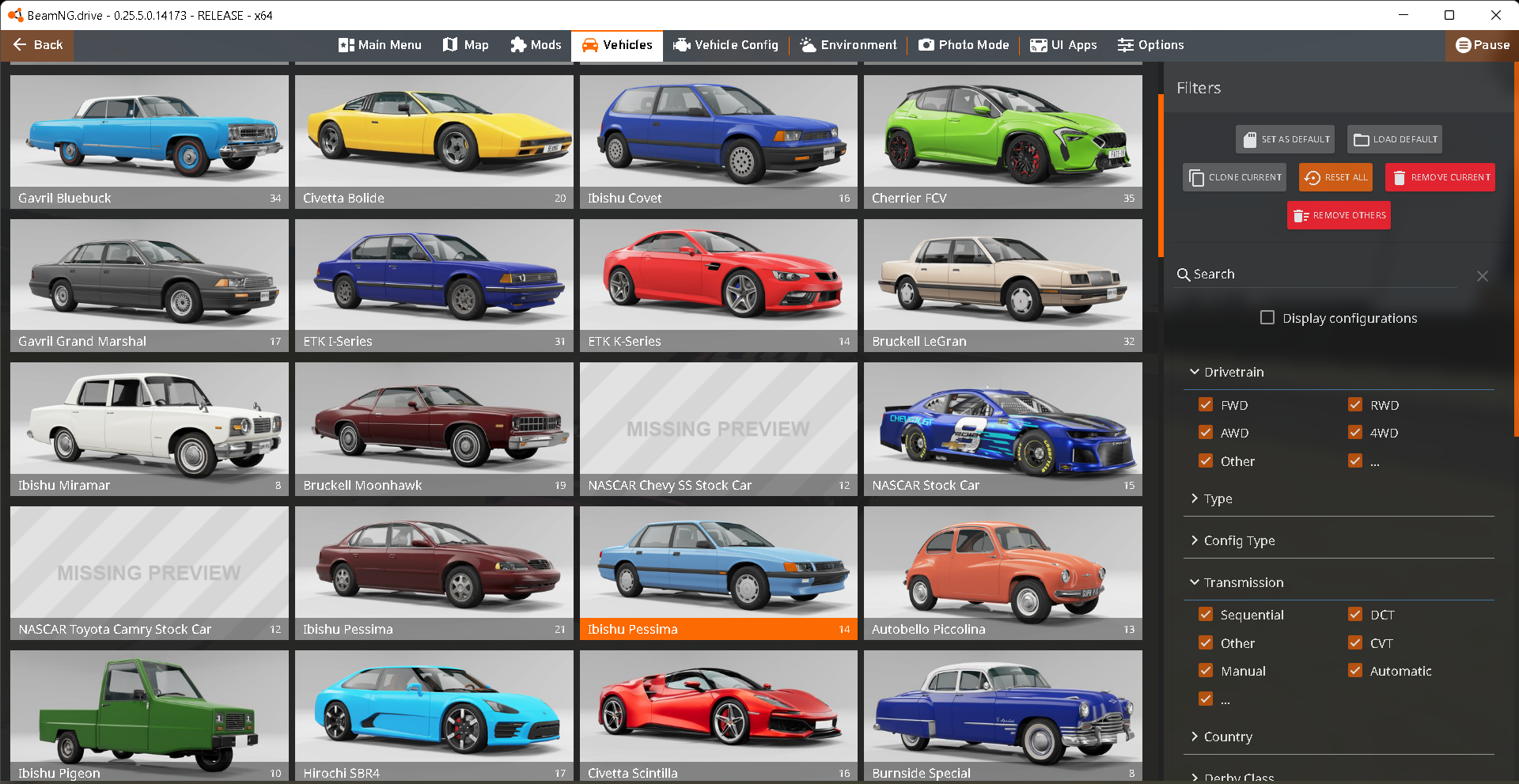Click the CLONE CURRENT button
This screenshot has width=1519, height=784.
1235,177
